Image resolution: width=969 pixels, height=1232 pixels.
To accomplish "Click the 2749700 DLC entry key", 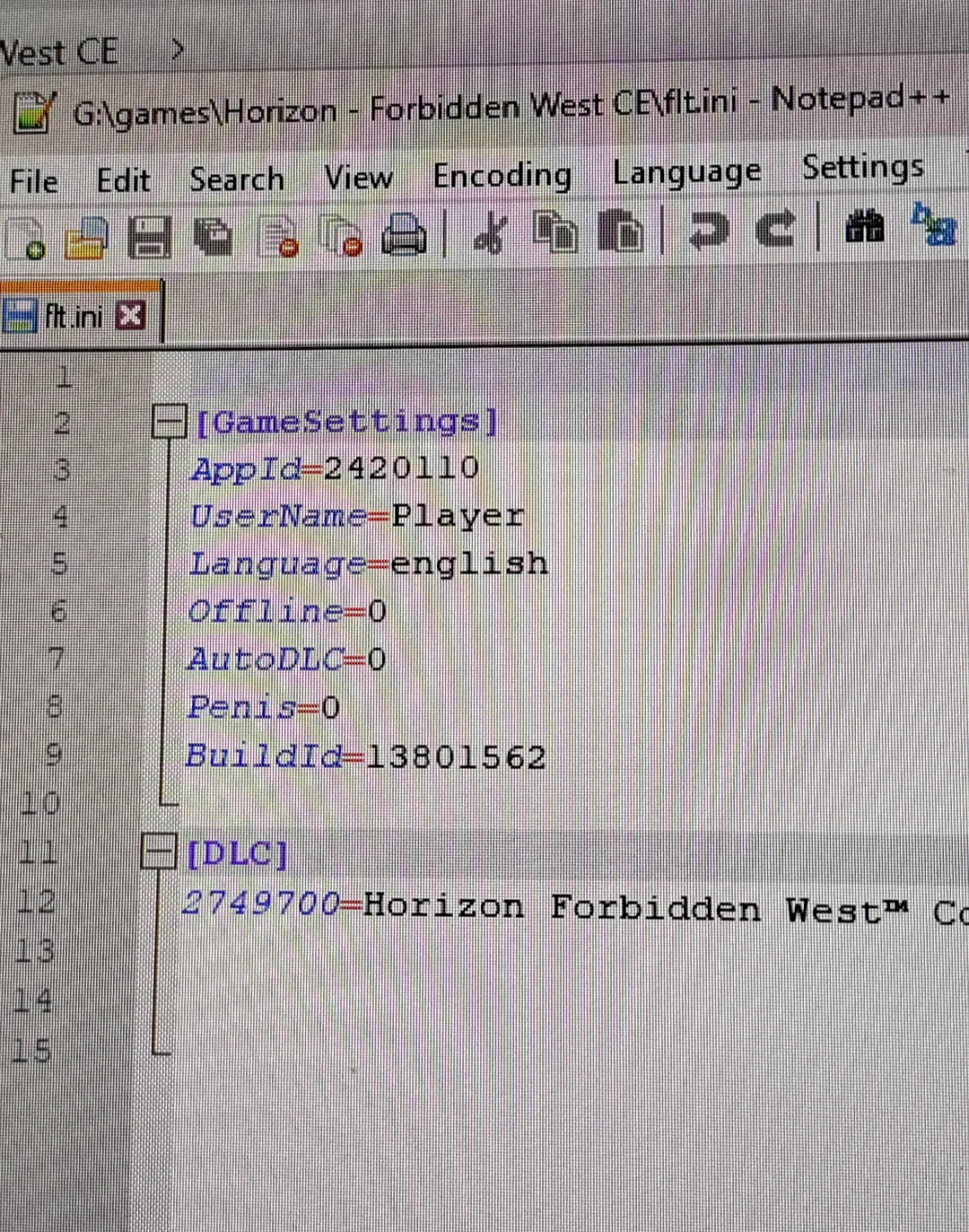I will coord(261,903).
